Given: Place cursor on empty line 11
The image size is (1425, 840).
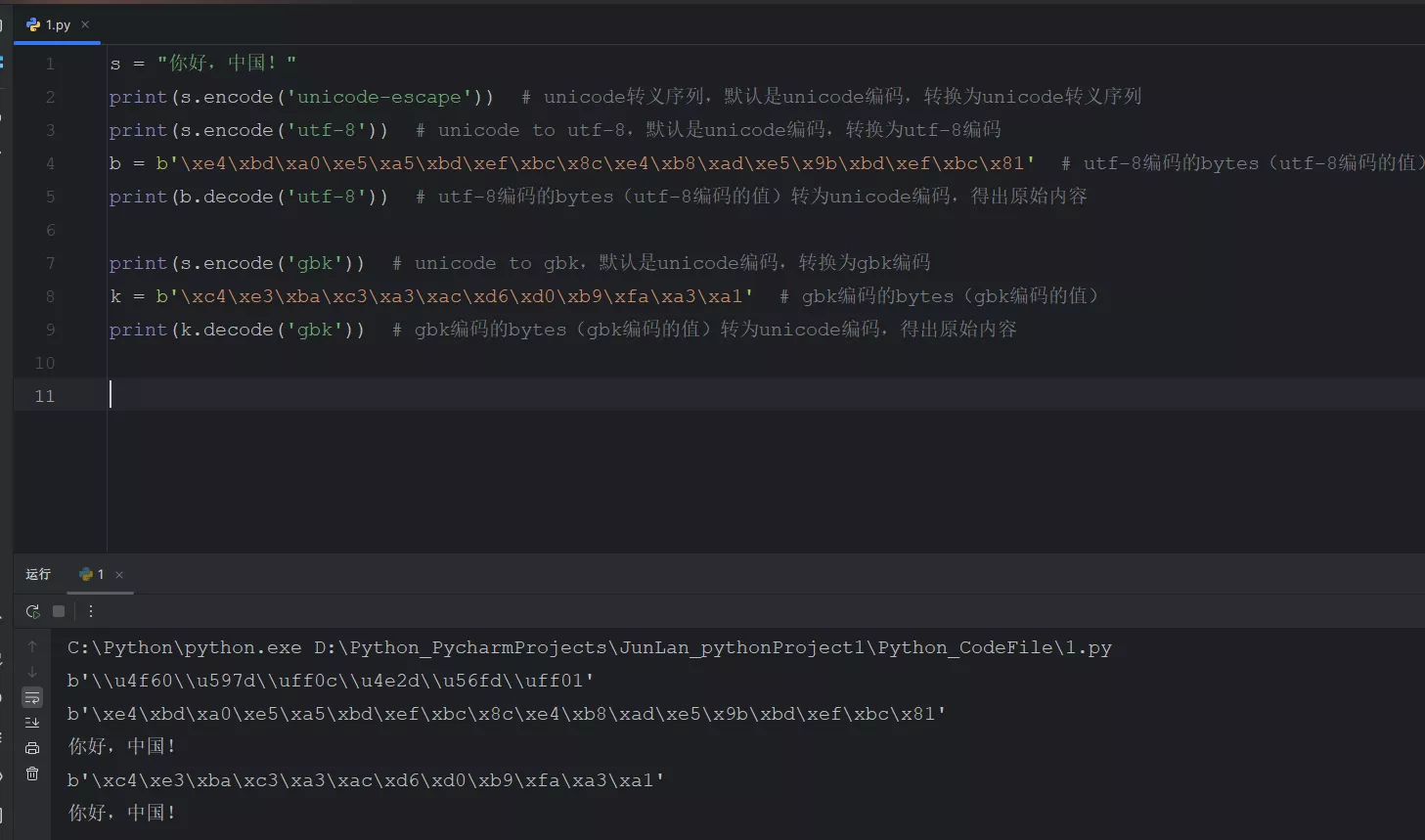Looking at the screenshot, I should pyautogui.click(x=391, y=395).
